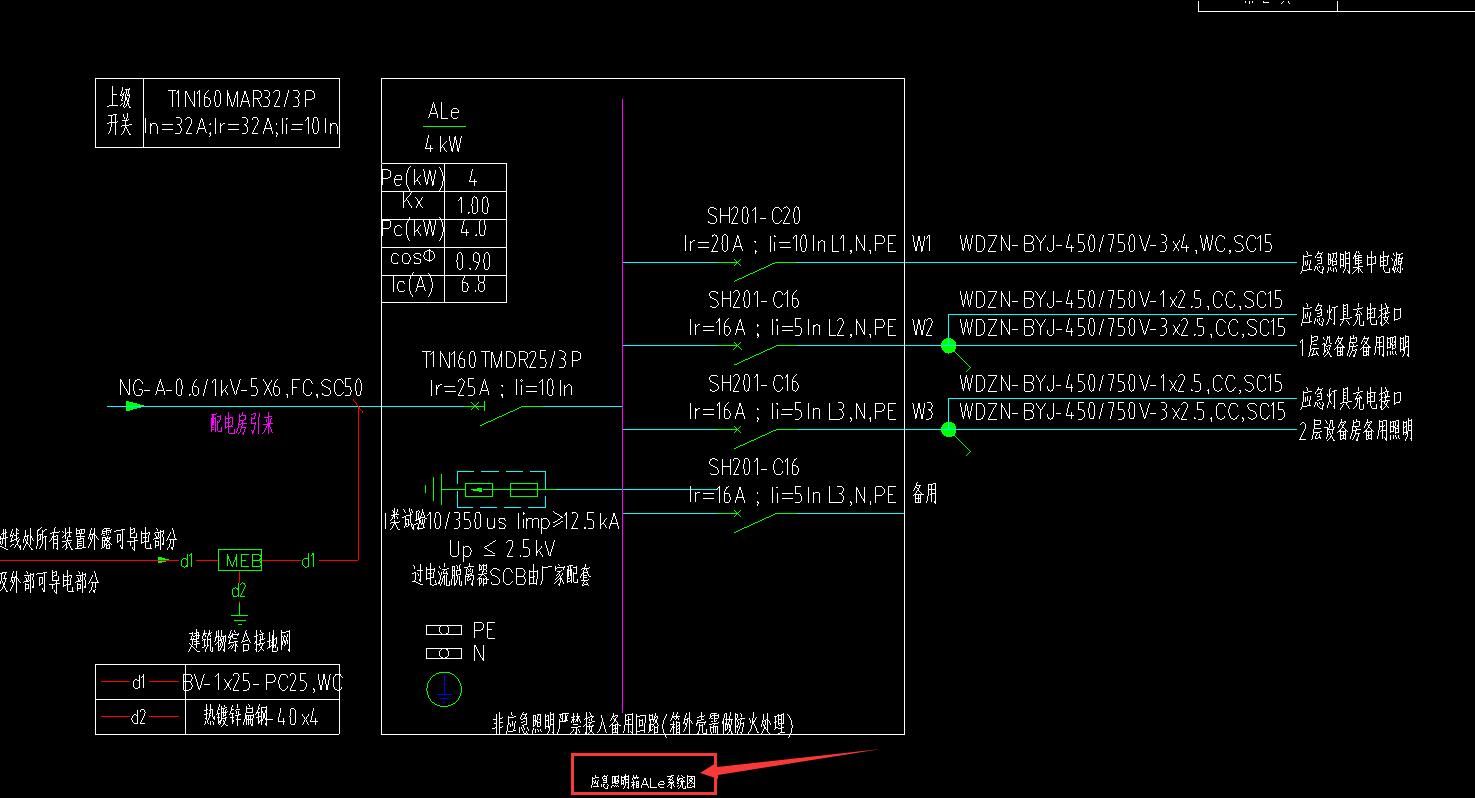Click the In=32A;Ir=32A;Ii=10In text

coord(242,127)
